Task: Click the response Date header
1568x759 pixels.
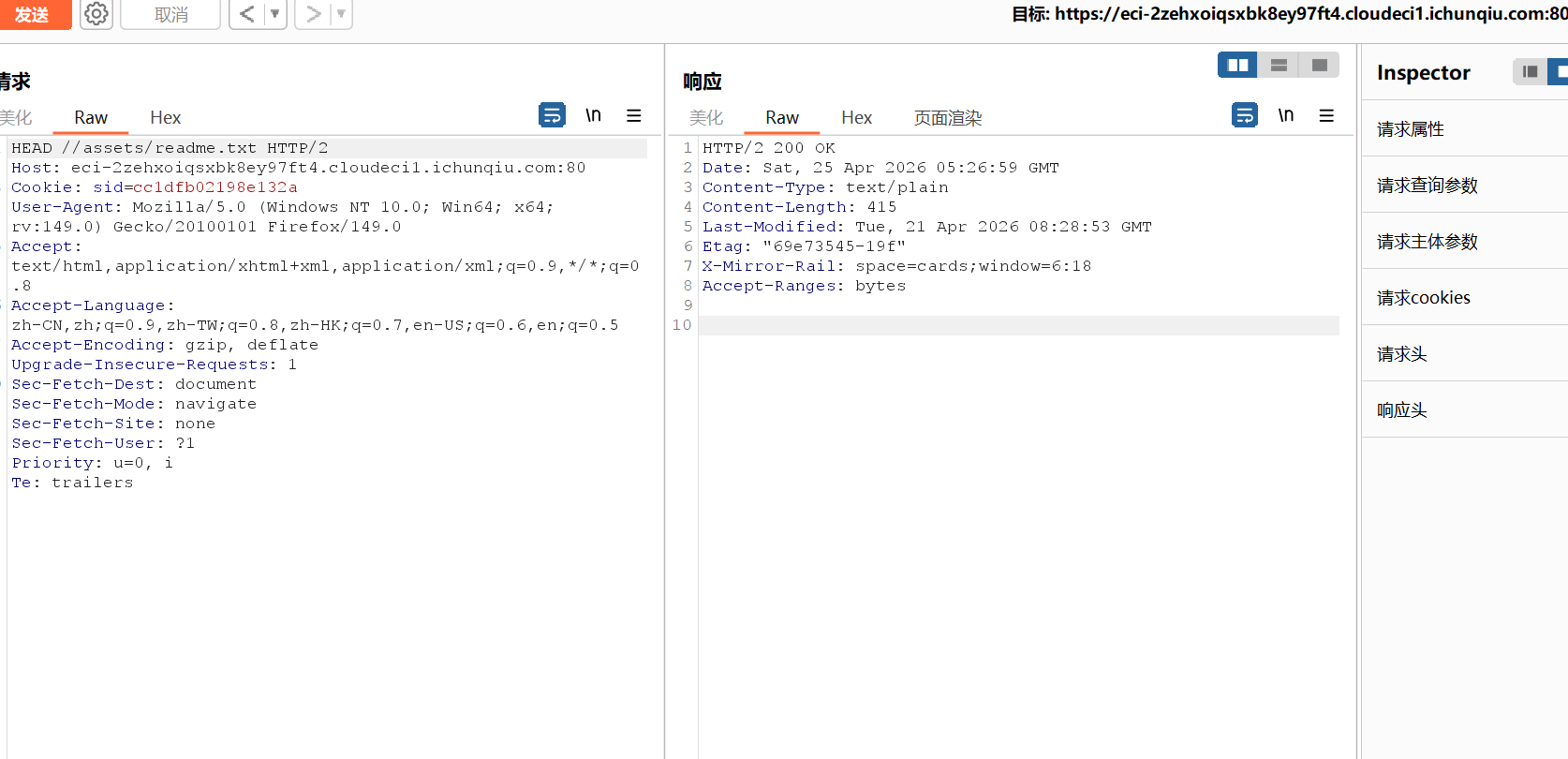Action: [880, 168]
